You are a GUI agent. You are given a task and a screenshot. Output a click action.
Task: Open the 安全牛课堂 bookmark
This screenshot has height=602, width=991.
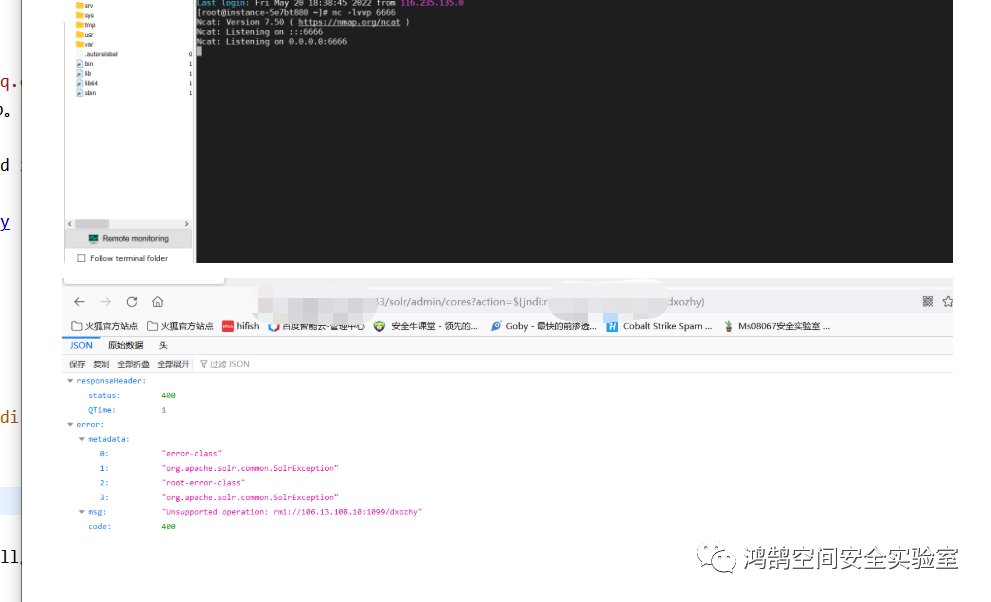tap(426, 326)
